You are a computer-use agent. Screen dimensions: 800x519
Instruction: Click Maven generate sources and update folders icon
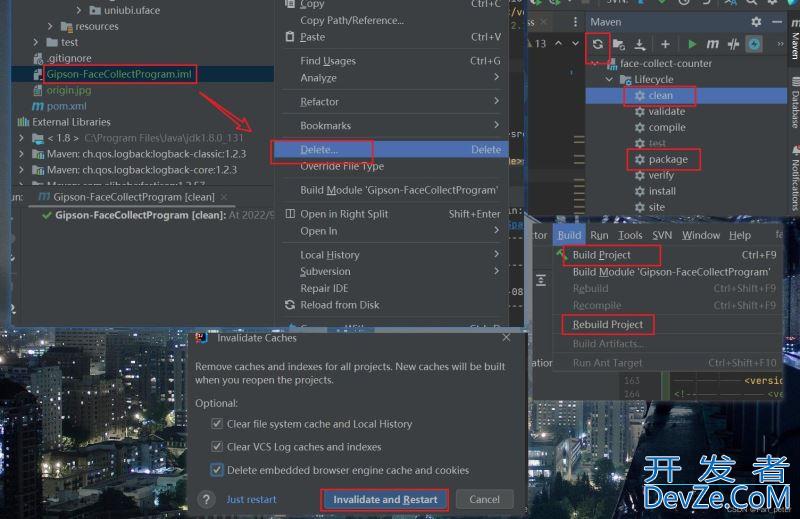point(619,44)
